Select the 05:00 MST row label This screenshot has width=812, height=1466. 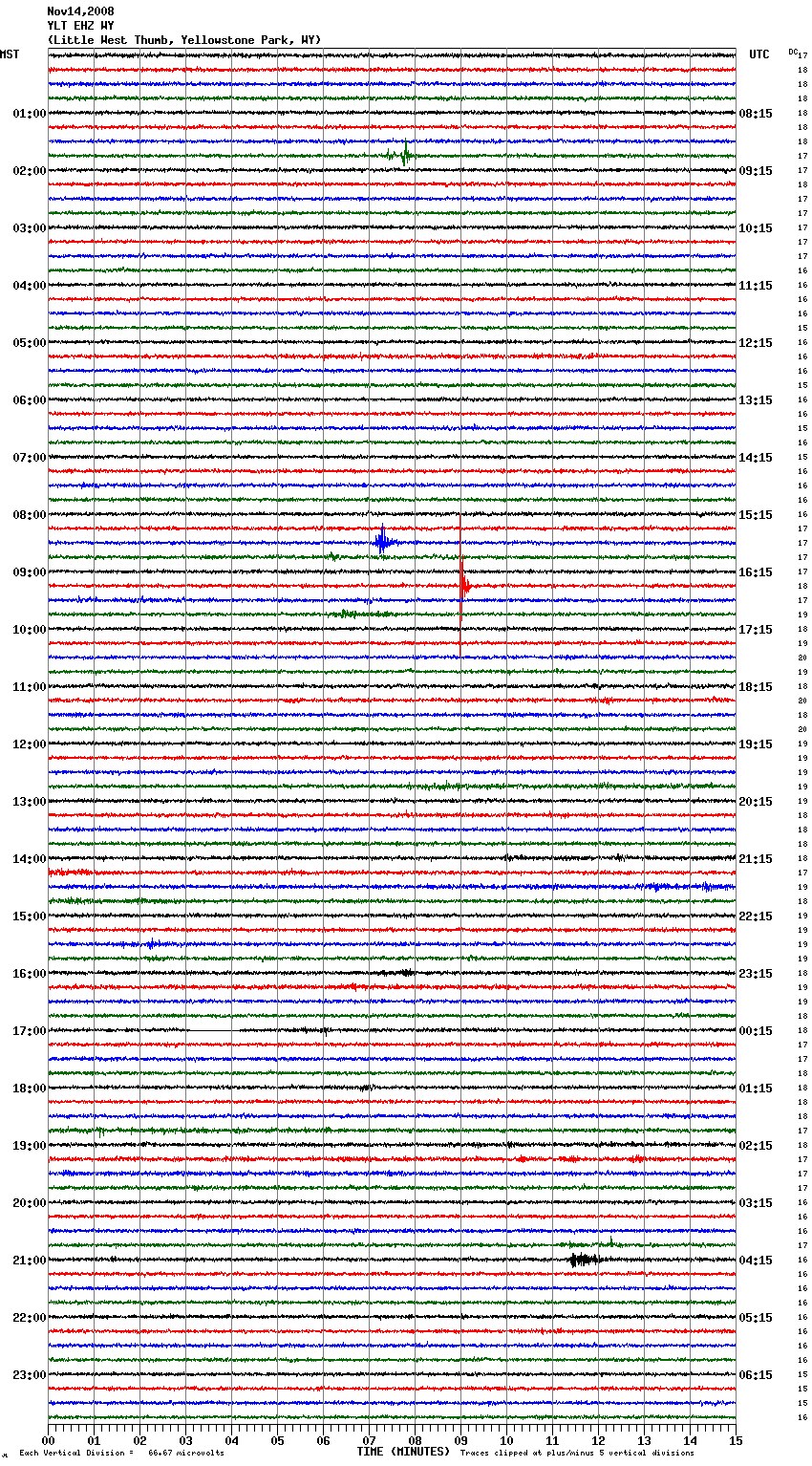(30, 343)
